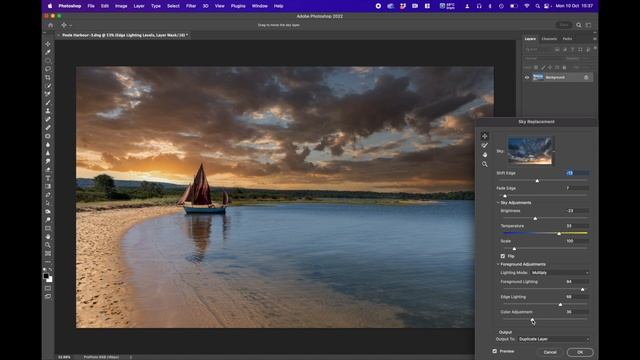Select the Hand tool in left toolbar

pos(48,237)
